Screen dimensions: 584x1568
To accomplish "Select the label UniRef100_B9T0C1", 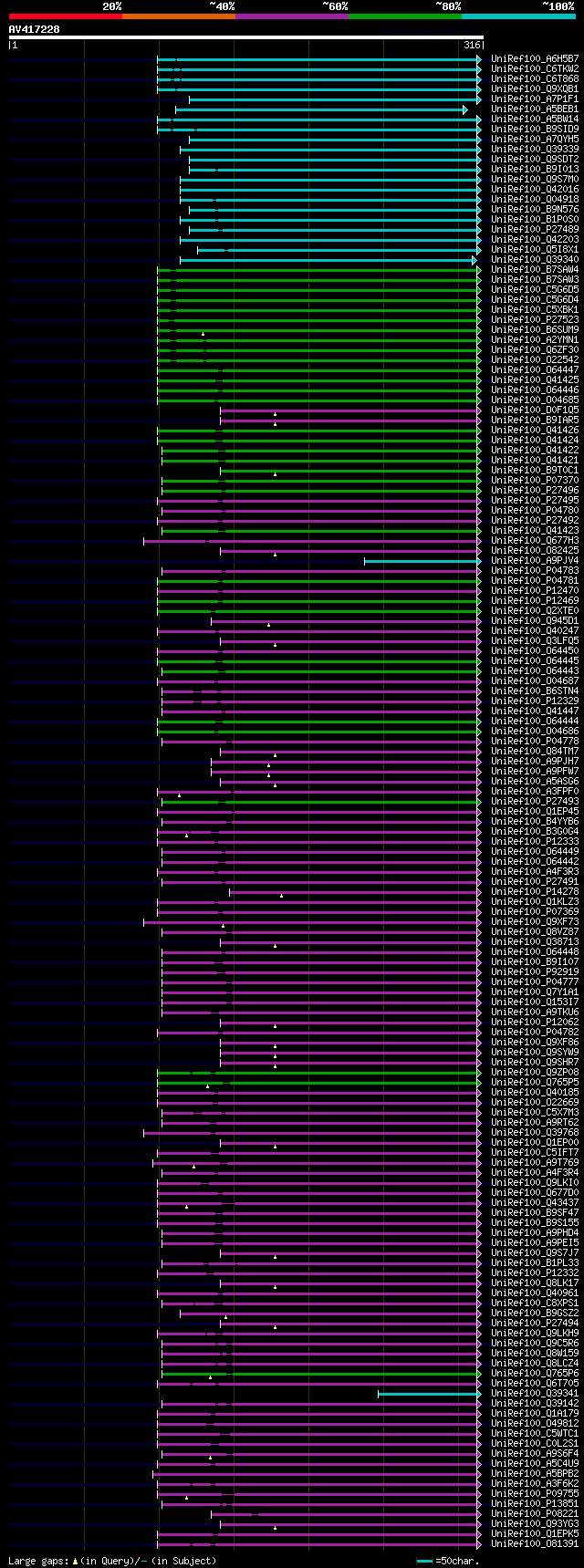I will tap(535, 470).
